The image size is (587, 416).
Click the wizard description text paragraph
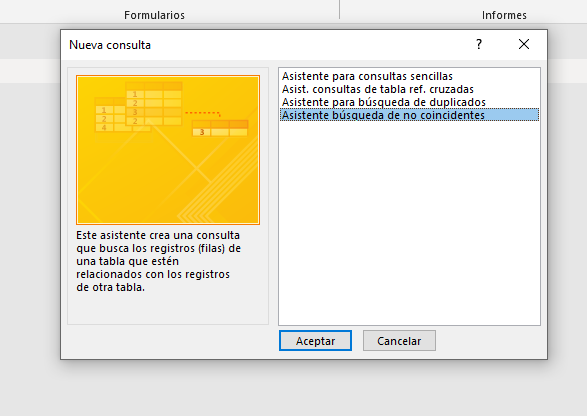point(158,261)
